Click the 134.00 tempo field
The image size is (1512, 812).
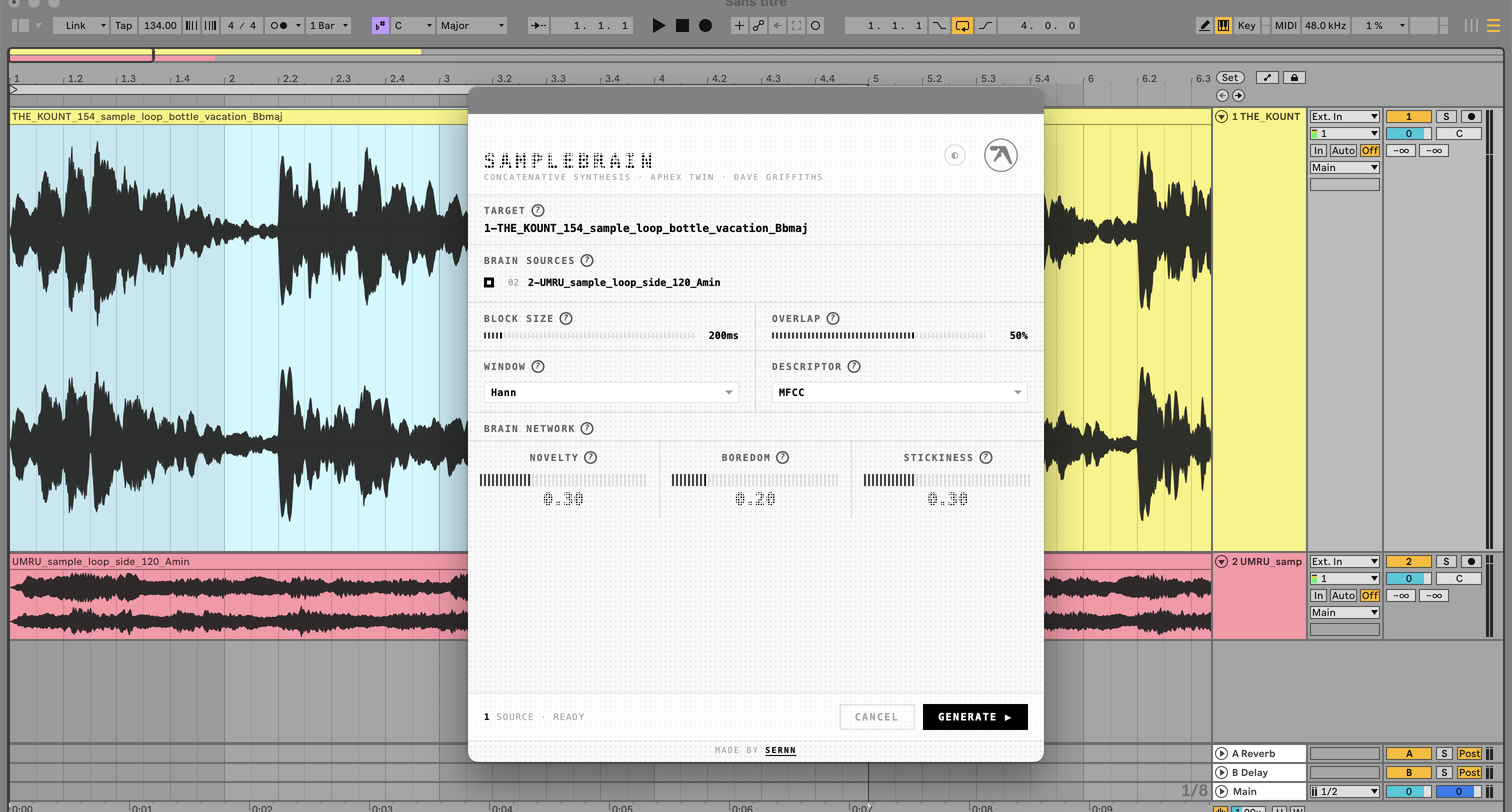pos(159,25)
